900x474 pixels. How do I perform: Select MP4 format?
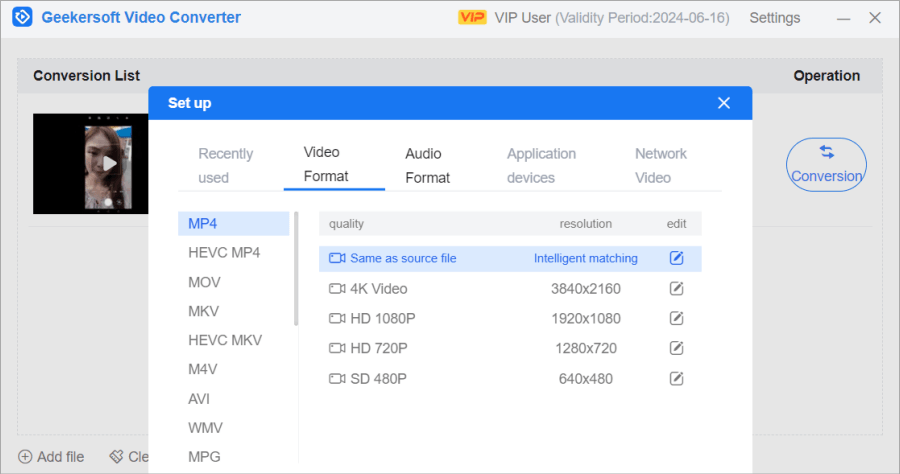coord(234,224)
